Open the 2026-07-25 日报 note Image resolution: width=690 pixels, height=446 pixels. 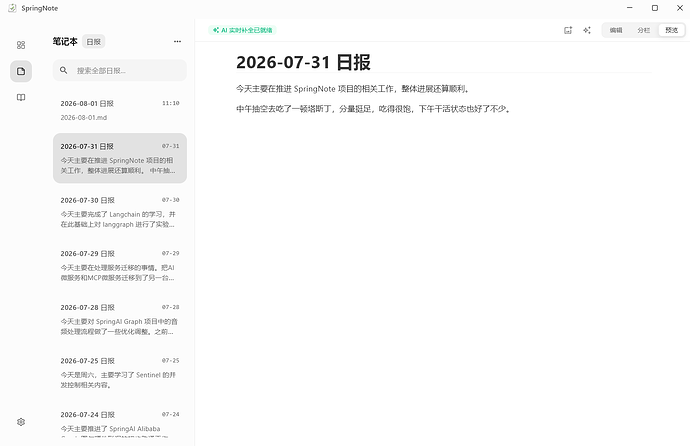click(120, 373)
